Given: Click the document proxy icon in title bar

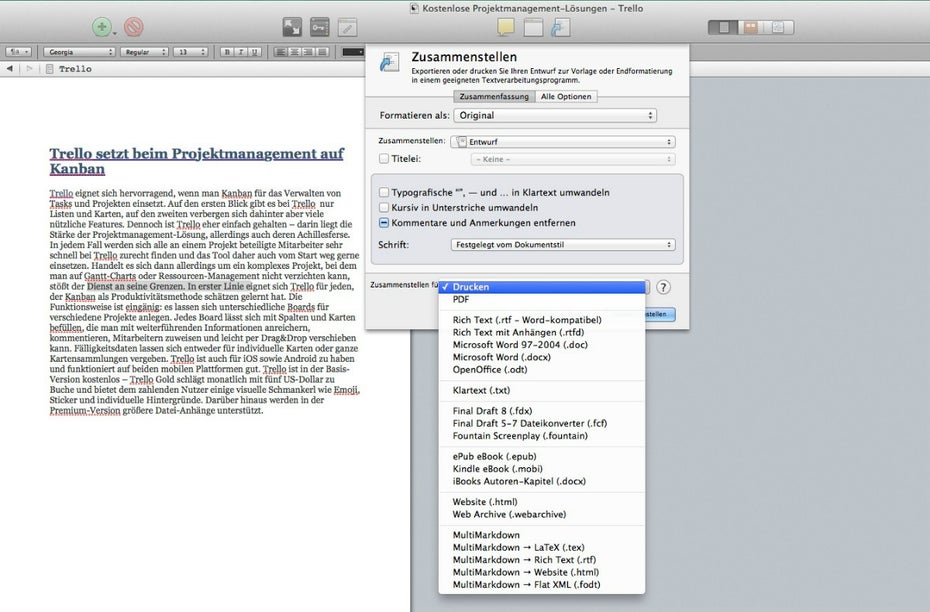Looking at the screenshot, I should click(415, 8).
